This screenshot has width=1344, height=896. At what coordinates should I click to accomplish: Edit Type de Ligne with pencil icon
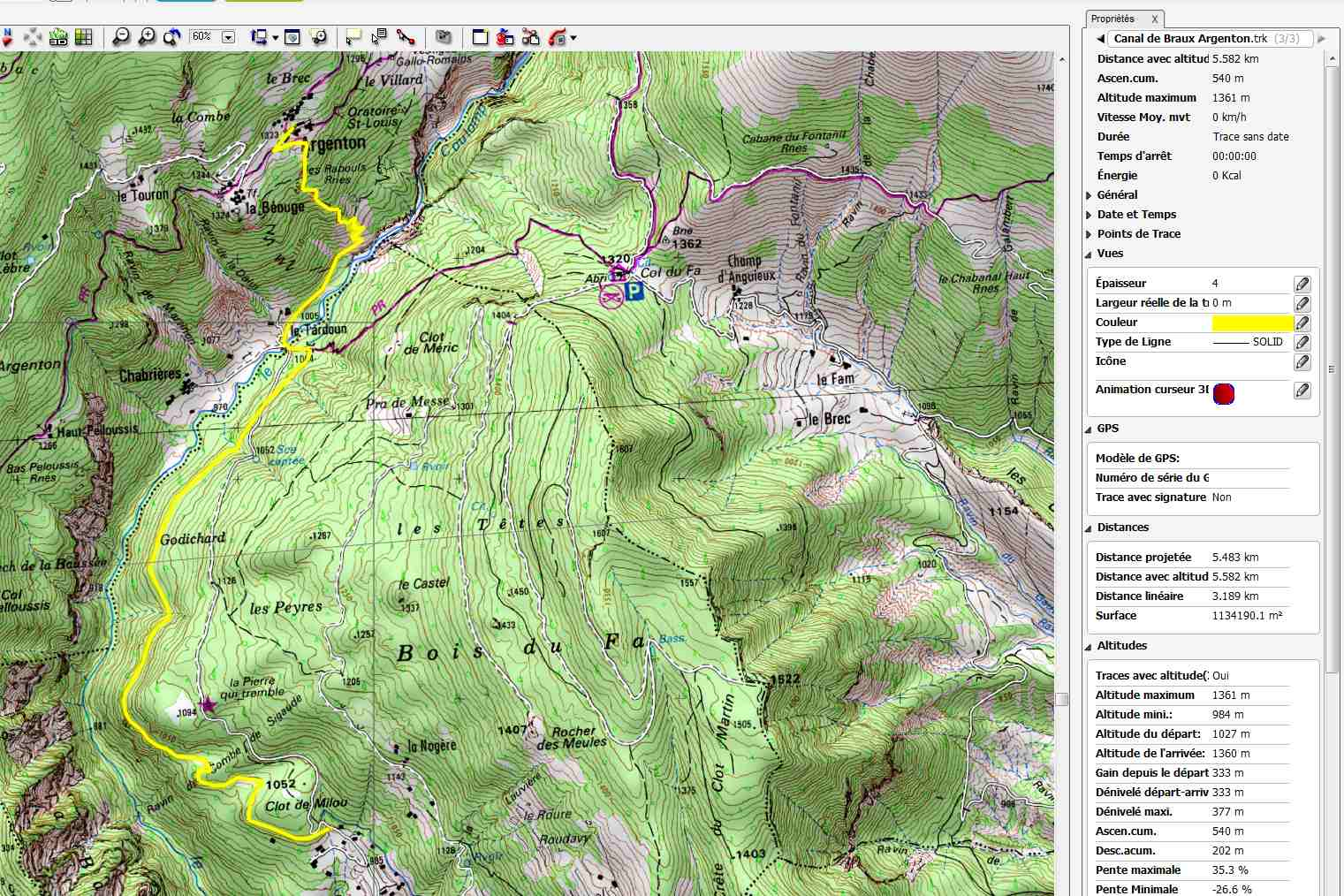click(x=1302, y=342)
